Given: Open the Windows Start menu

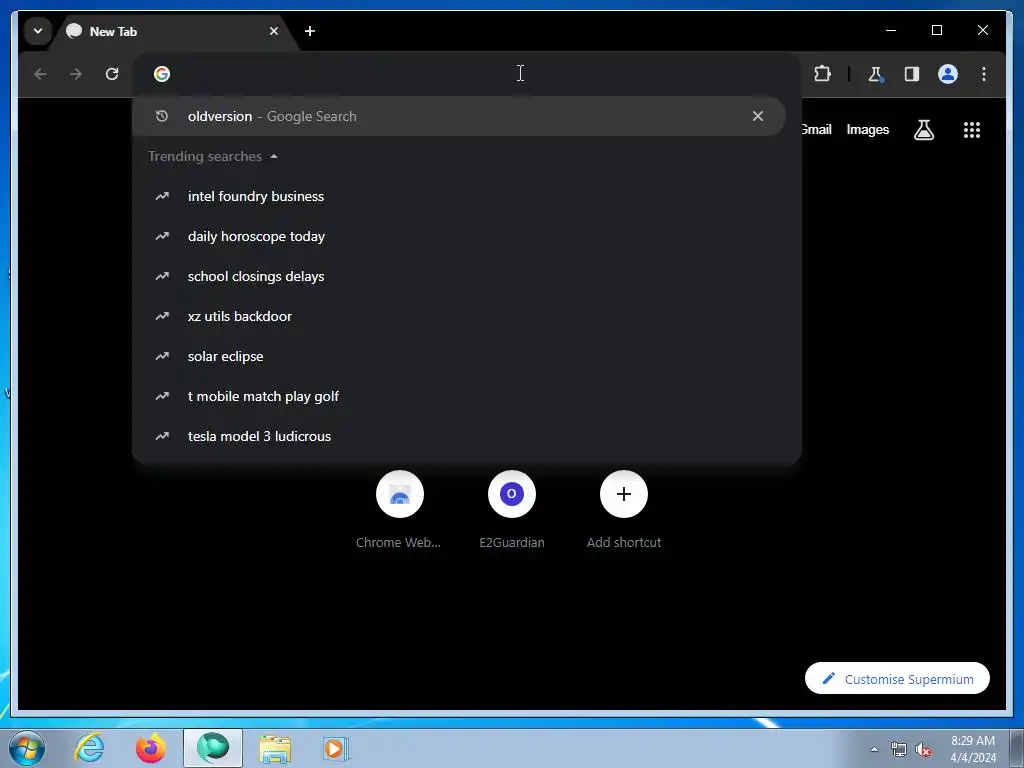Looking at the screenshot, I should (27, 748).
